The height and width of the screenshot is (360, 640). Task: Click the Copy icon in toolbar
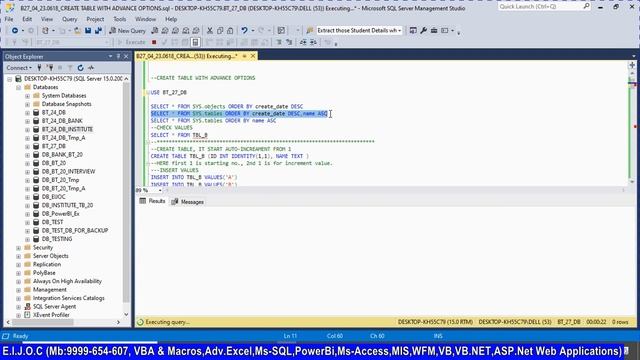[x=220, y=31]
